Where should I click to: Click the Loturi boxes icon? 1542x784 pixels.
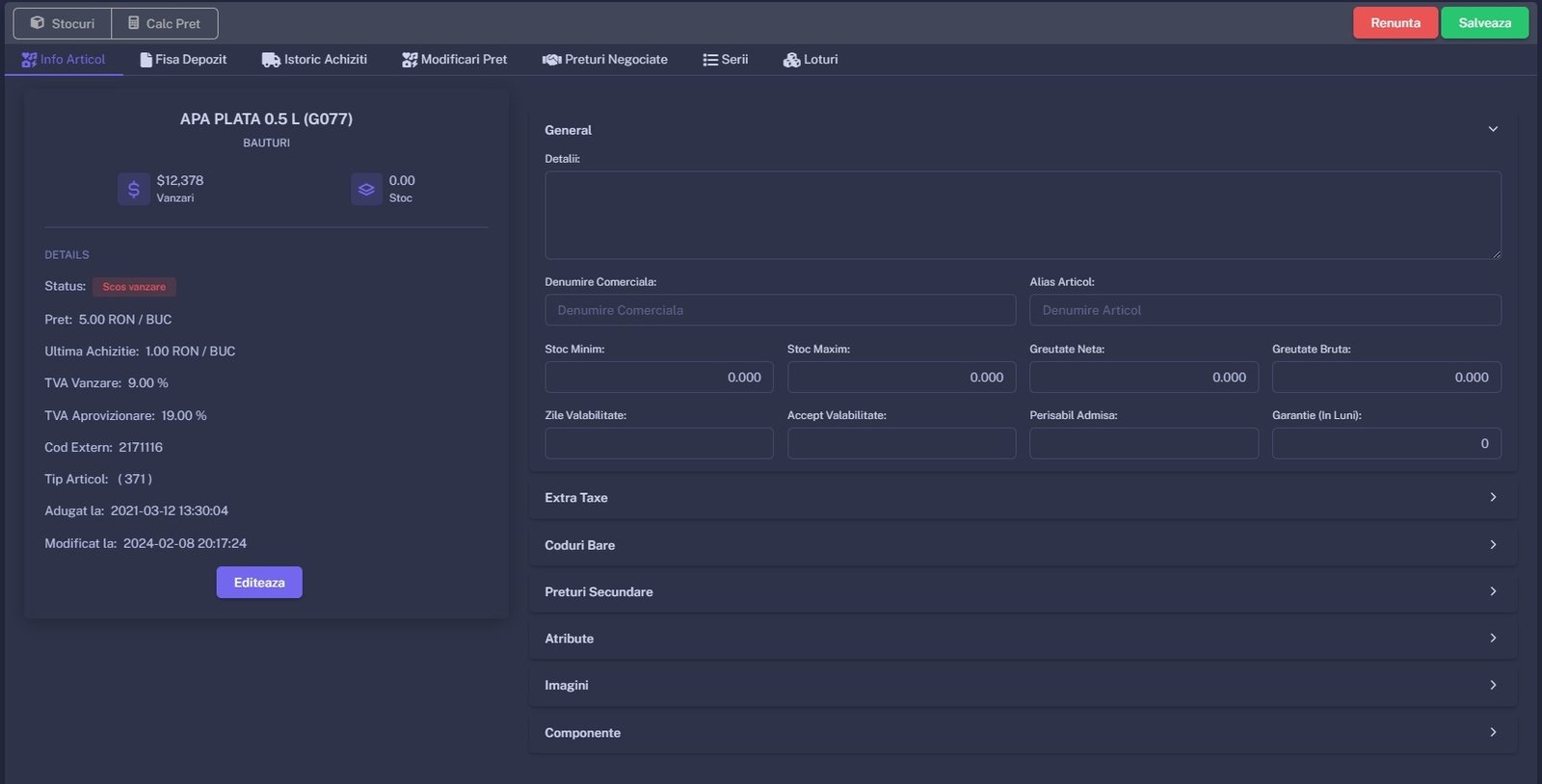coord(791,60)
